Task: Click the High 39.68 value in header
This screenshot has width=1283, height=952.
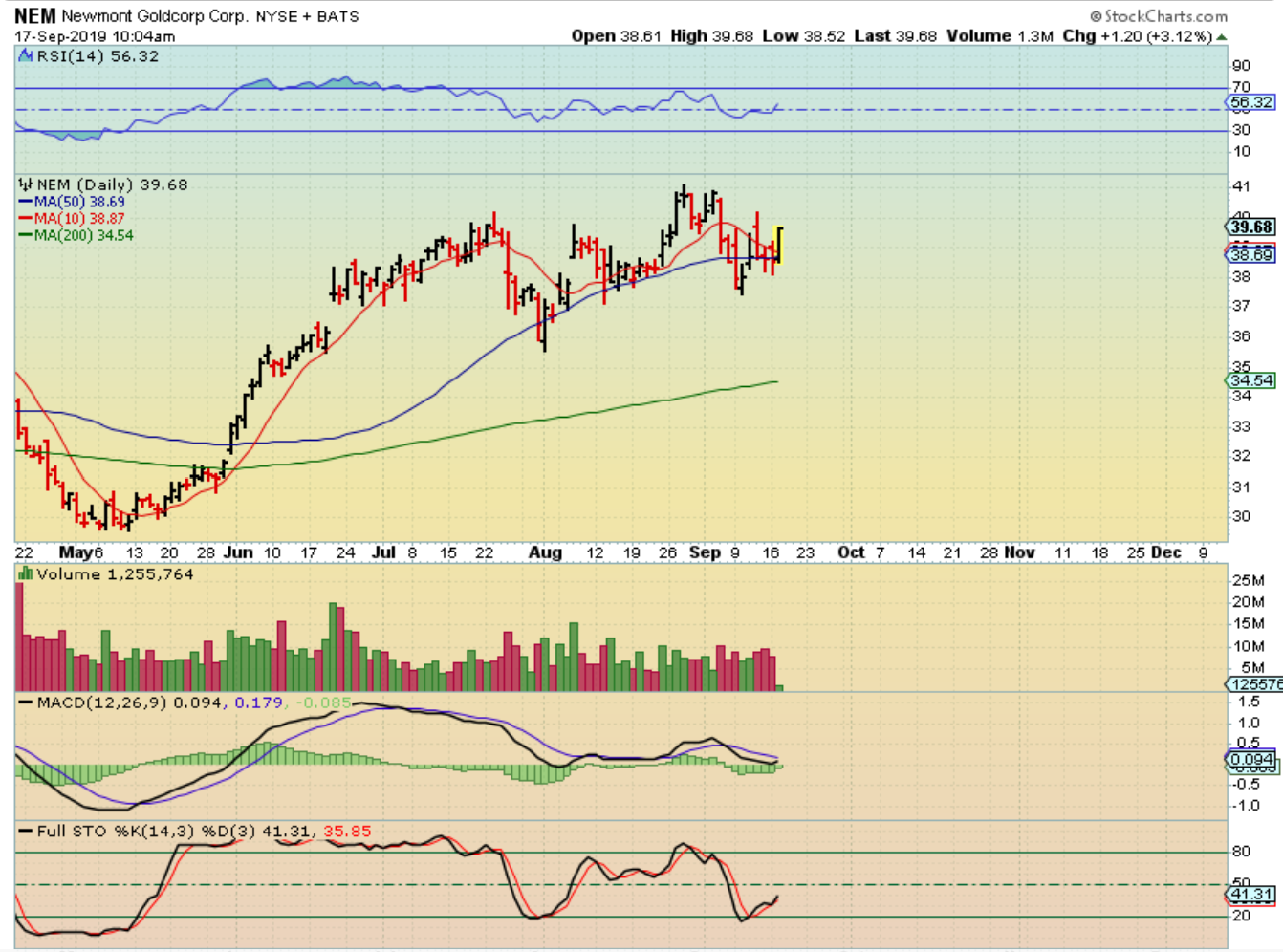Action: (712, 36)
